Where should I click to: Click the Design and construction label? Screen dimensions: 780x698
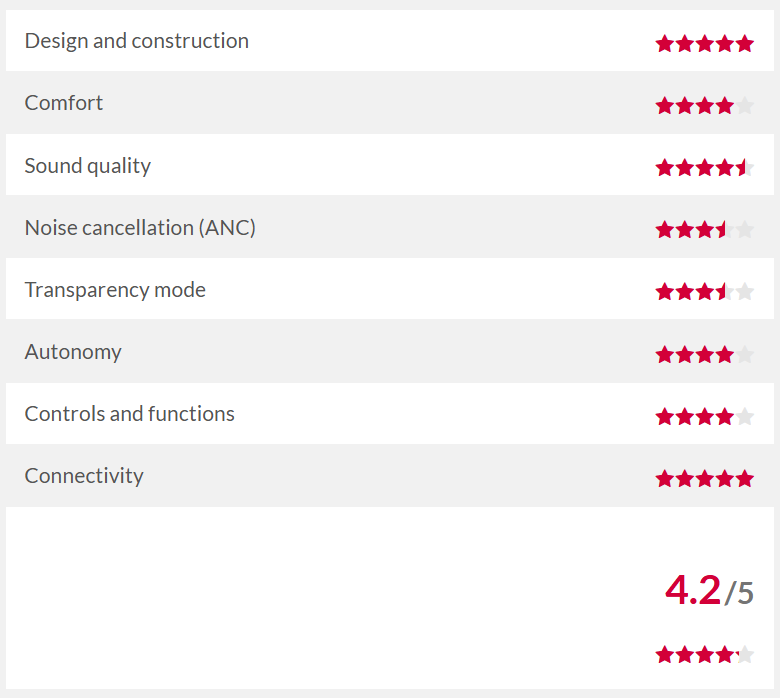[137, 41]
